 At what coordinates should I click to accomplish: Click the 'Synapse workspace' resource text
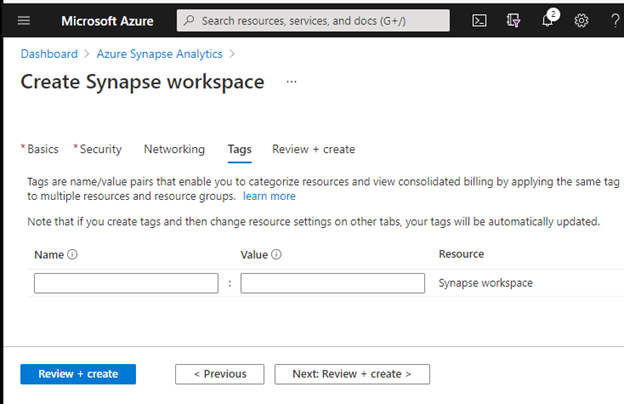[486, 283]
